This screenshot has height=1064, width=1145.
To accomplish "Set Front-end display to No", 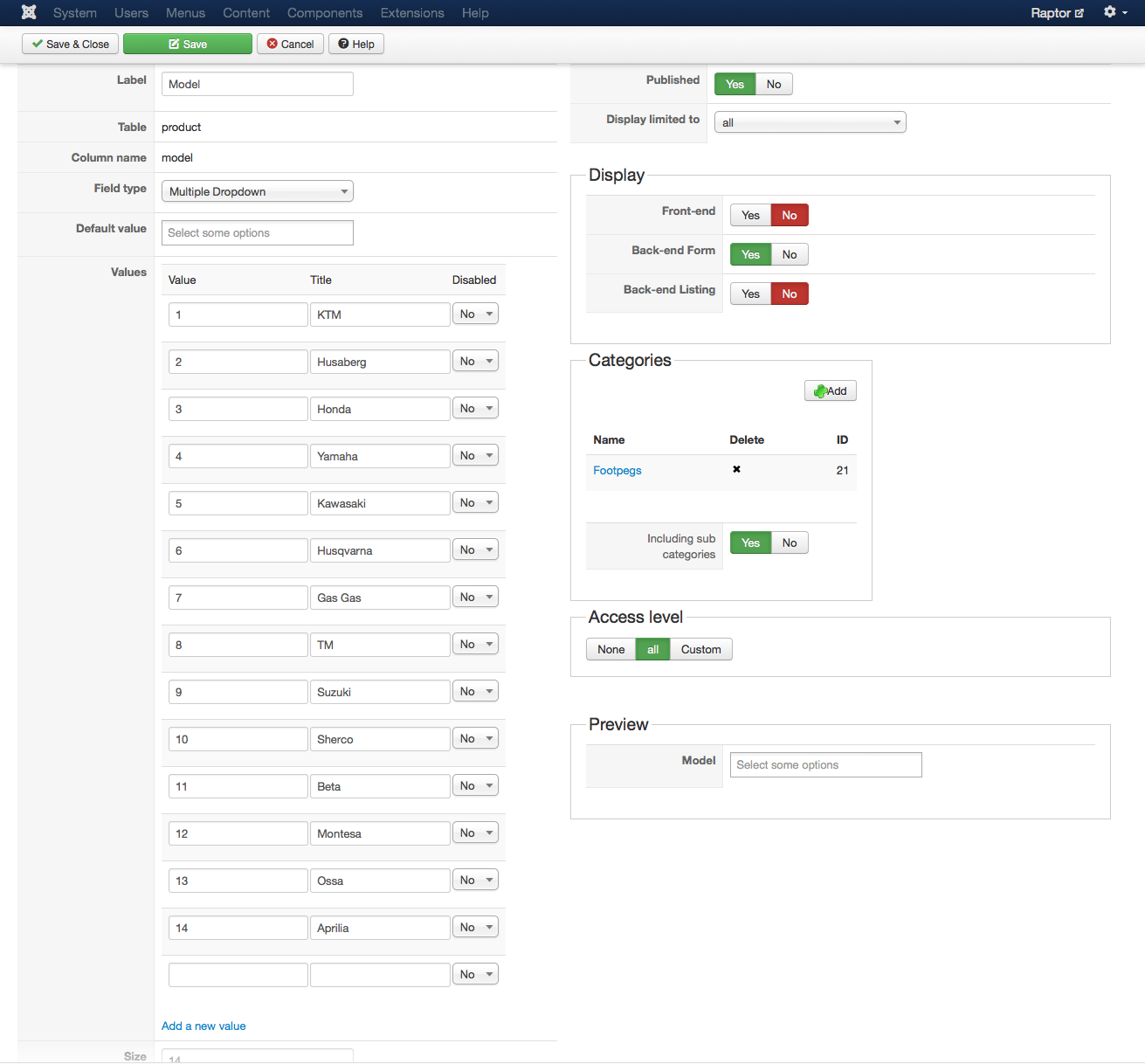I will point(790,215).
